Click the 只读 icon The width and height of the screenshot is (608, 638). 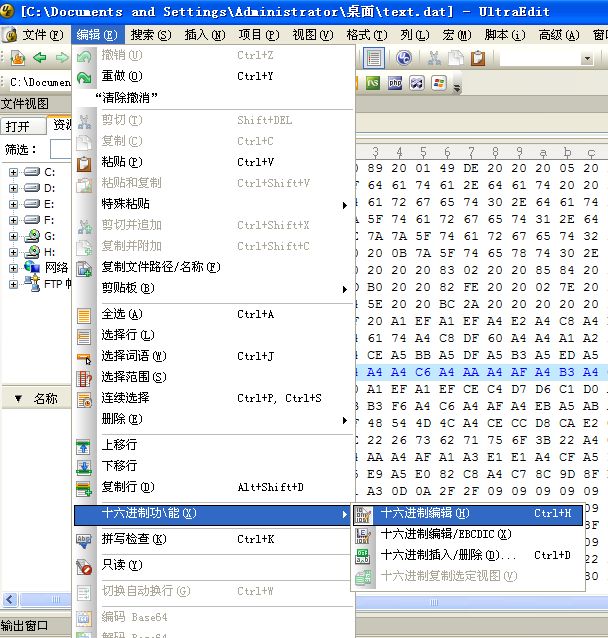pos(84,567)
